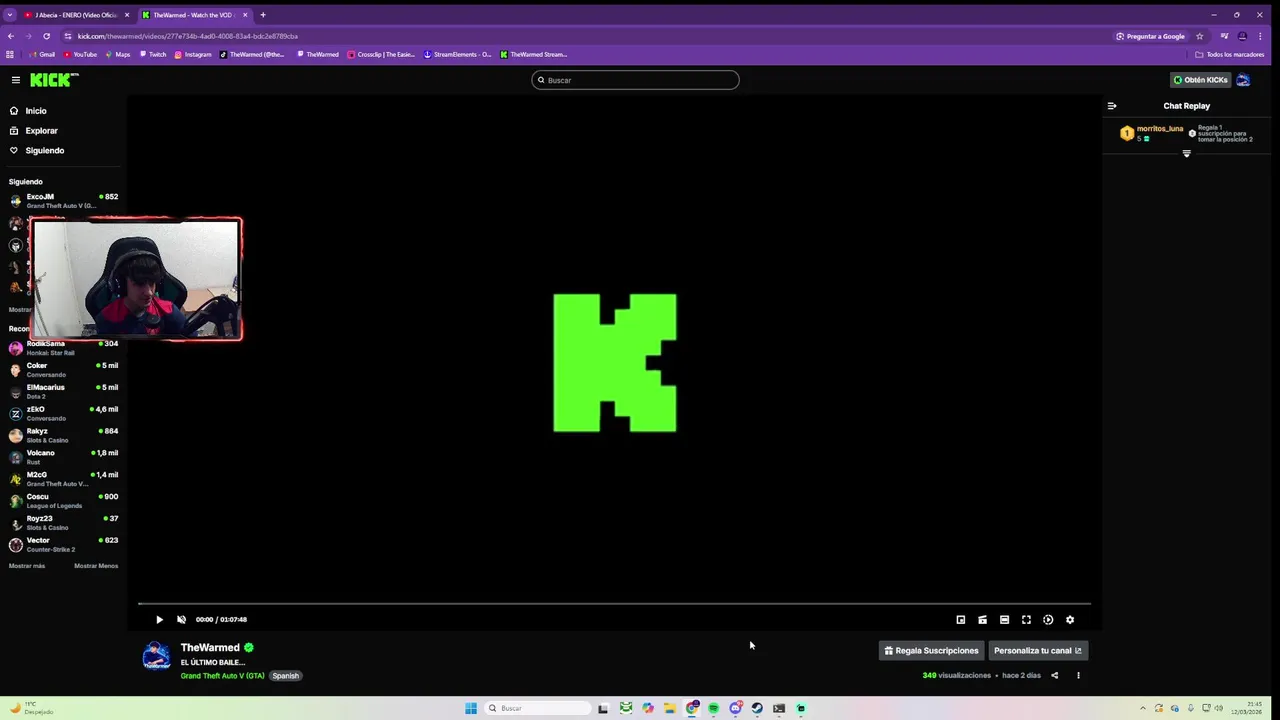Open YouTube bookmark
Image resolution: width=1280 pixels, height=720 pixels.
pyautogui.click(x=80, y=55)
